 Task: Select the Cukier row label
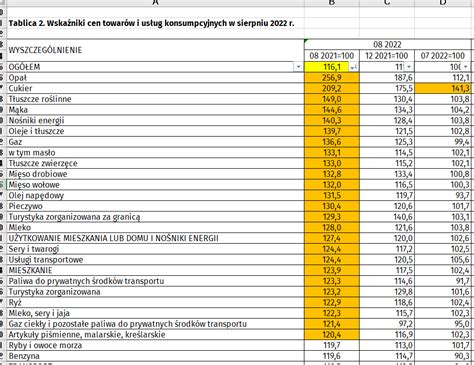[x=155, y=88]
